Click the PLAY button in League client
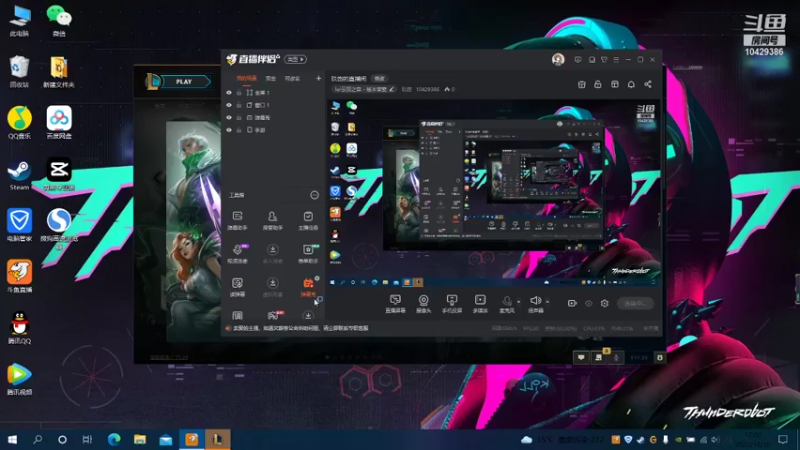 pyautogui.click(x=184, y=82)
